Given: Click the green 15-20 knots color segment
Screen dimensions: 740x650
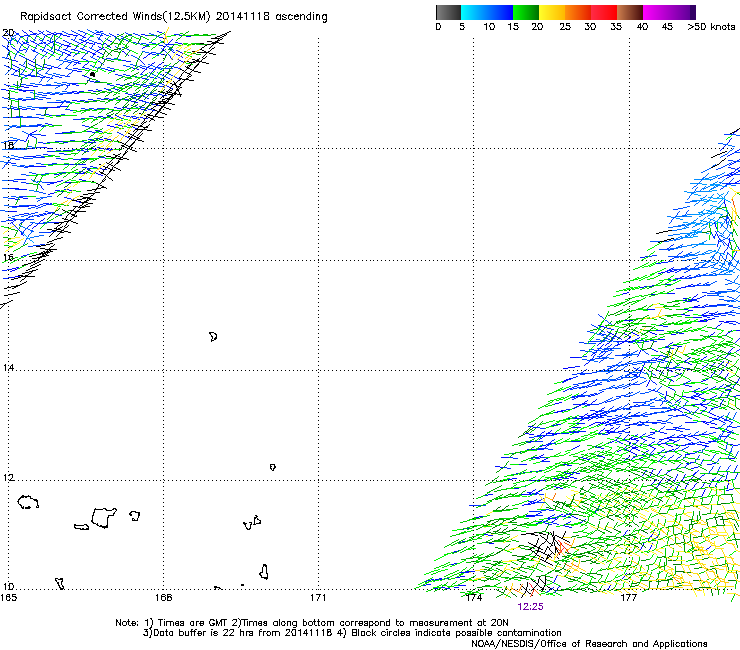Looking at the screenshot, I should click(526, 12).
